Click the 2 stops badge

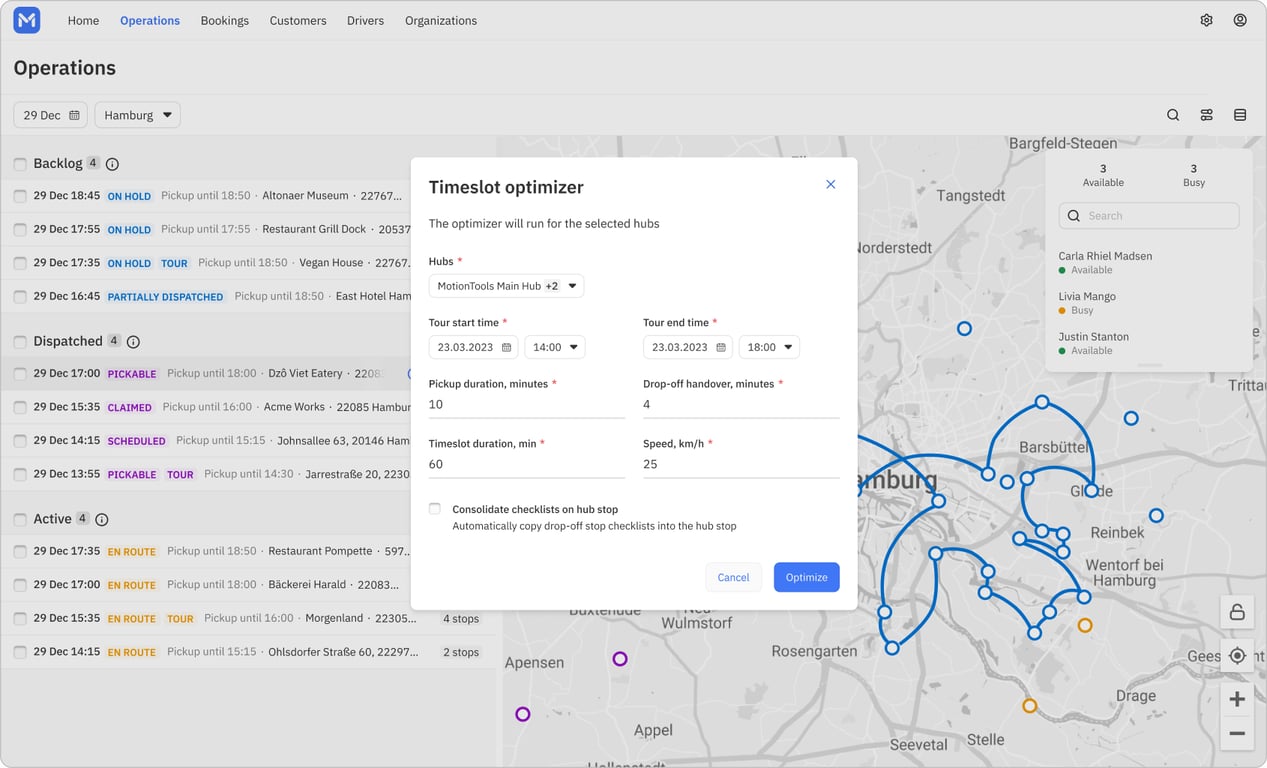tap(461, 652)
